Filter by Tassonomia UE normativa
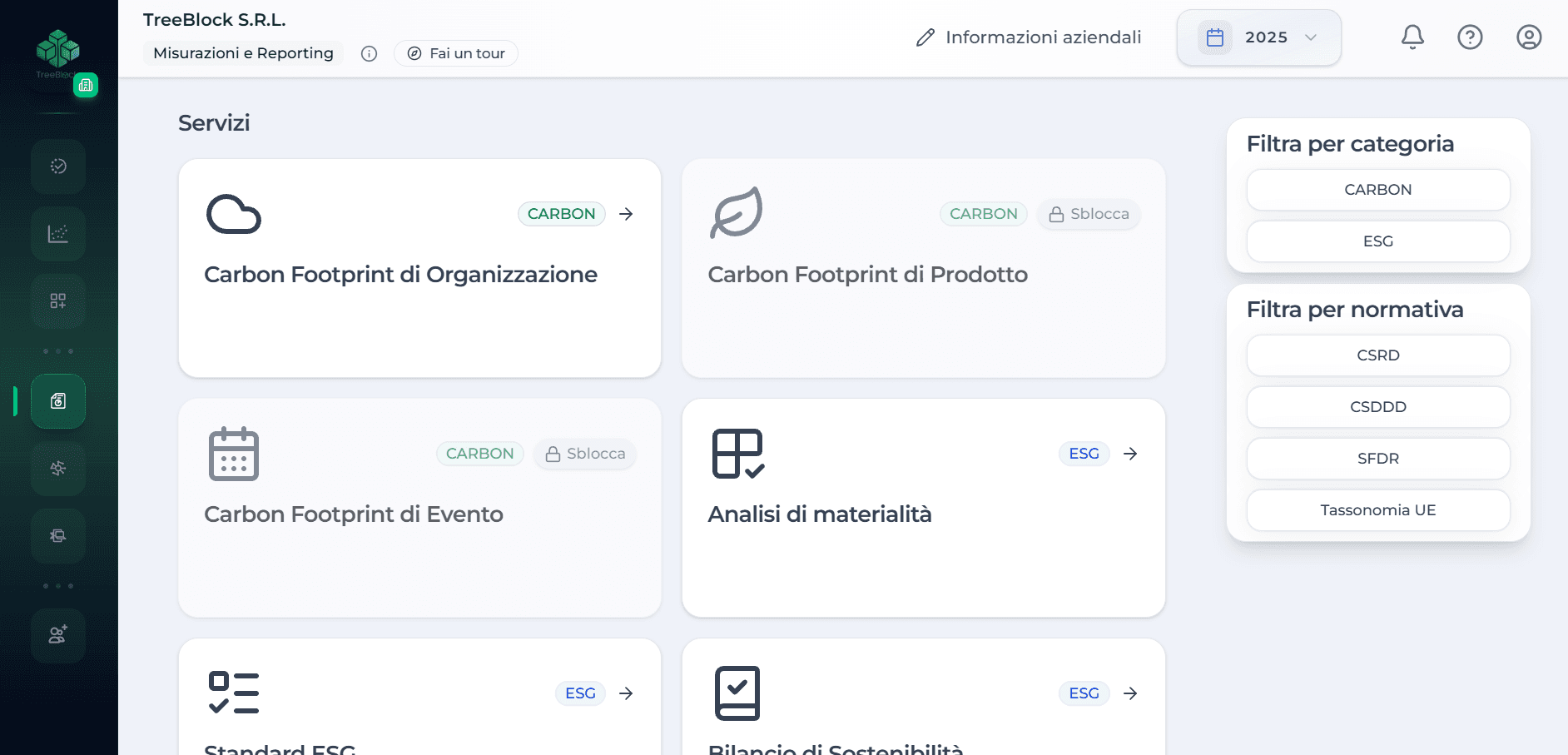Screen dimensions: 1568x755 pyautogui.click(x=1378, y=510)
